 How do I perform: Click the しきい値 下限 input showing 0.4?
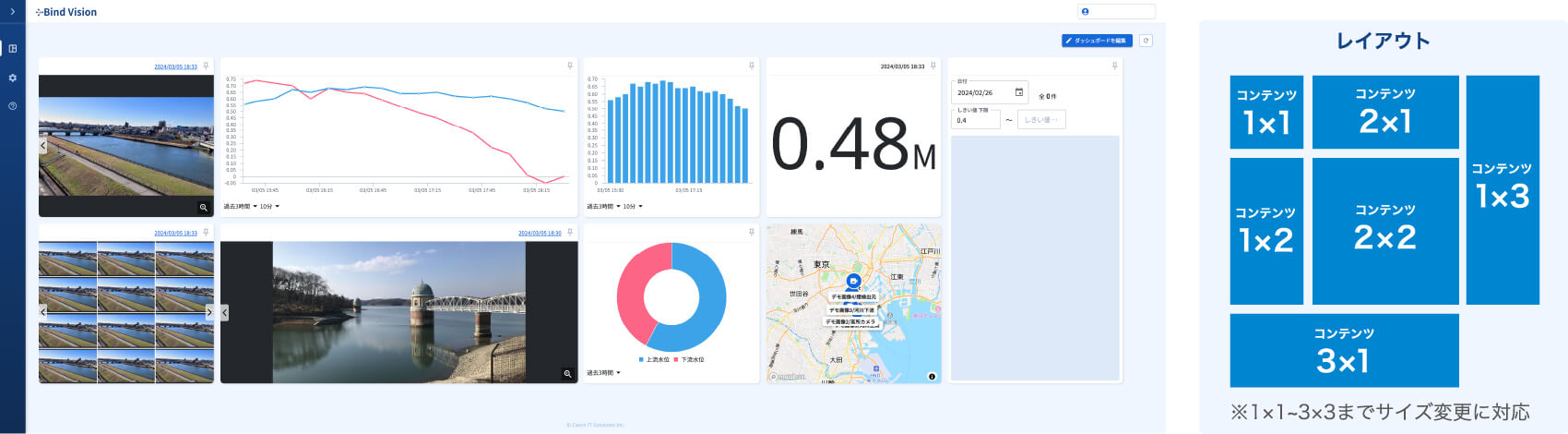point(974,120)
